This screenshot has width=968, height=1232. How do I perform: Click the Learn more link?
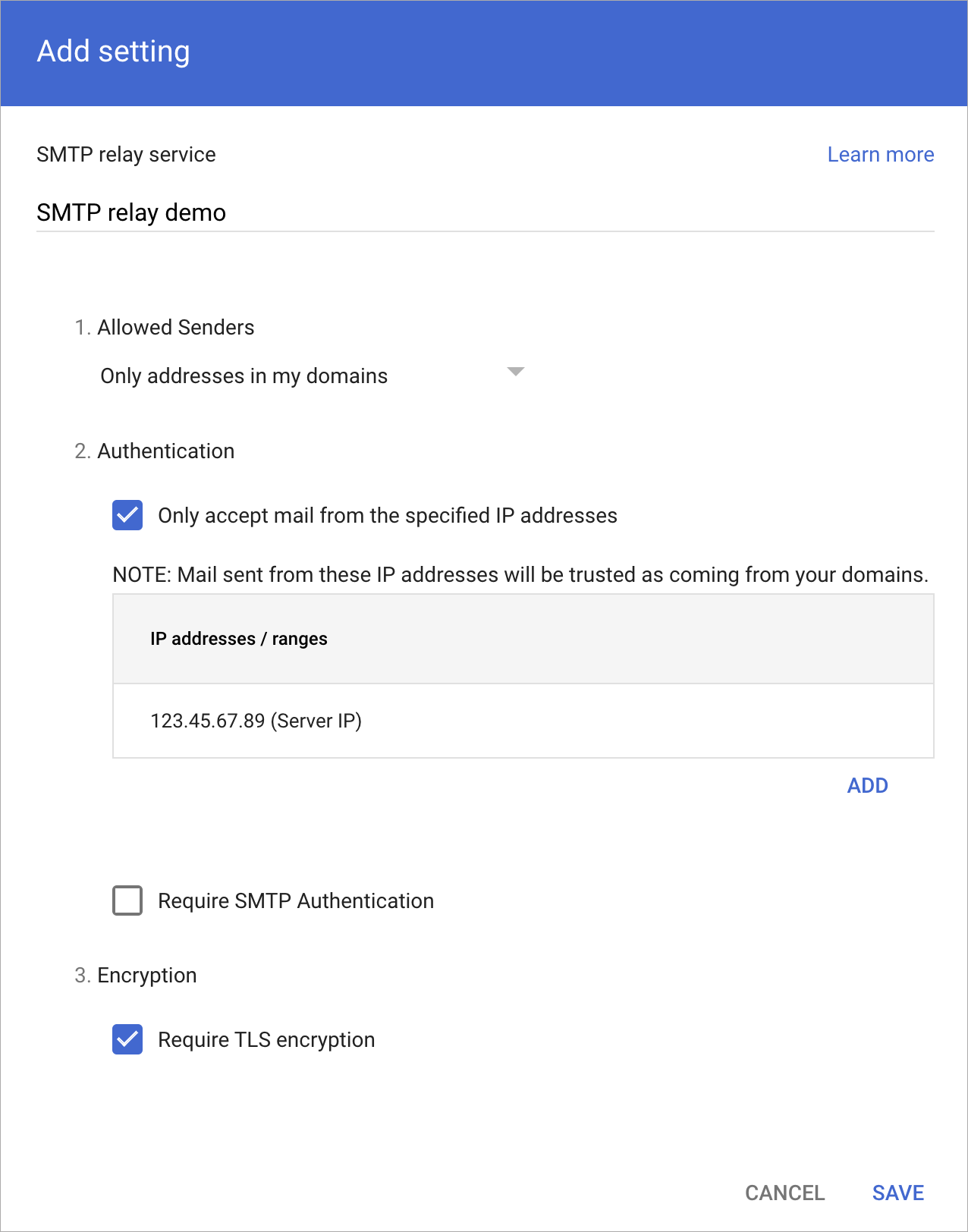point(881,154)
